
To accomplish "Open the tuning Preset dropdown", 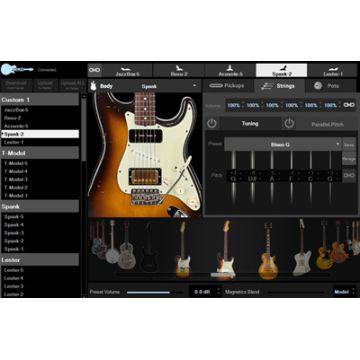I will click(283, 145).
